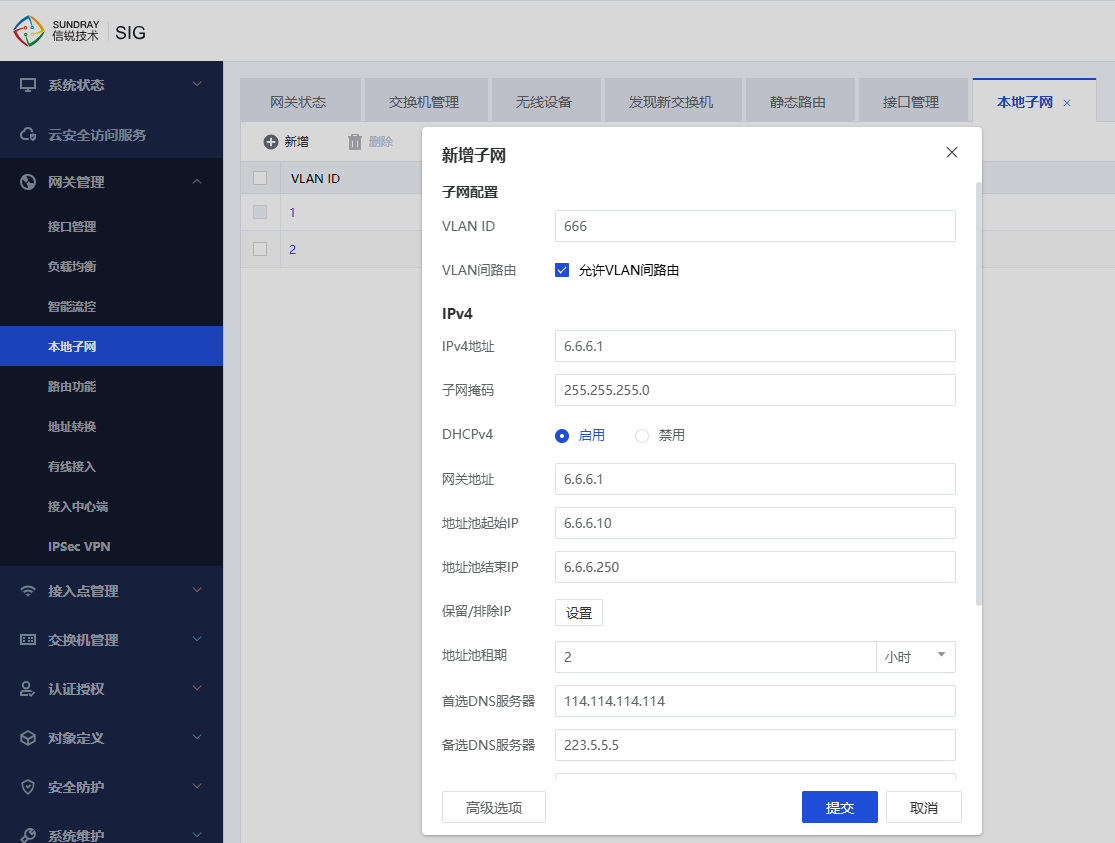1115x843 pixels.
Task: Click the shield icon beside 安全防护
Action: click(28, 787)
